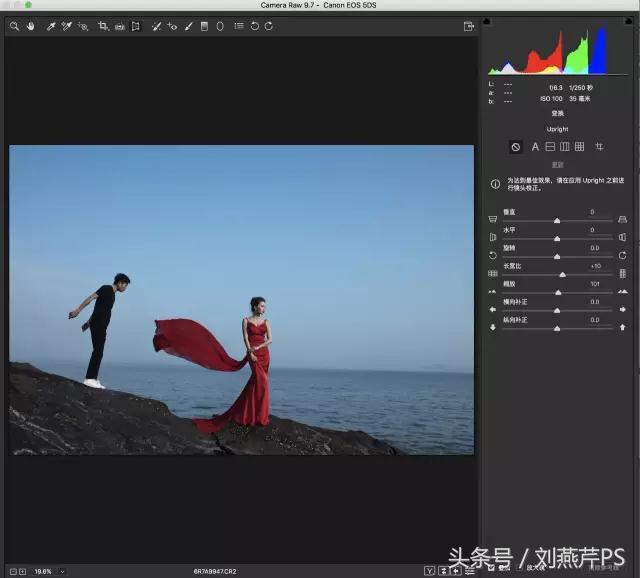Click the macOS green maximize window button

coord(28,5)
